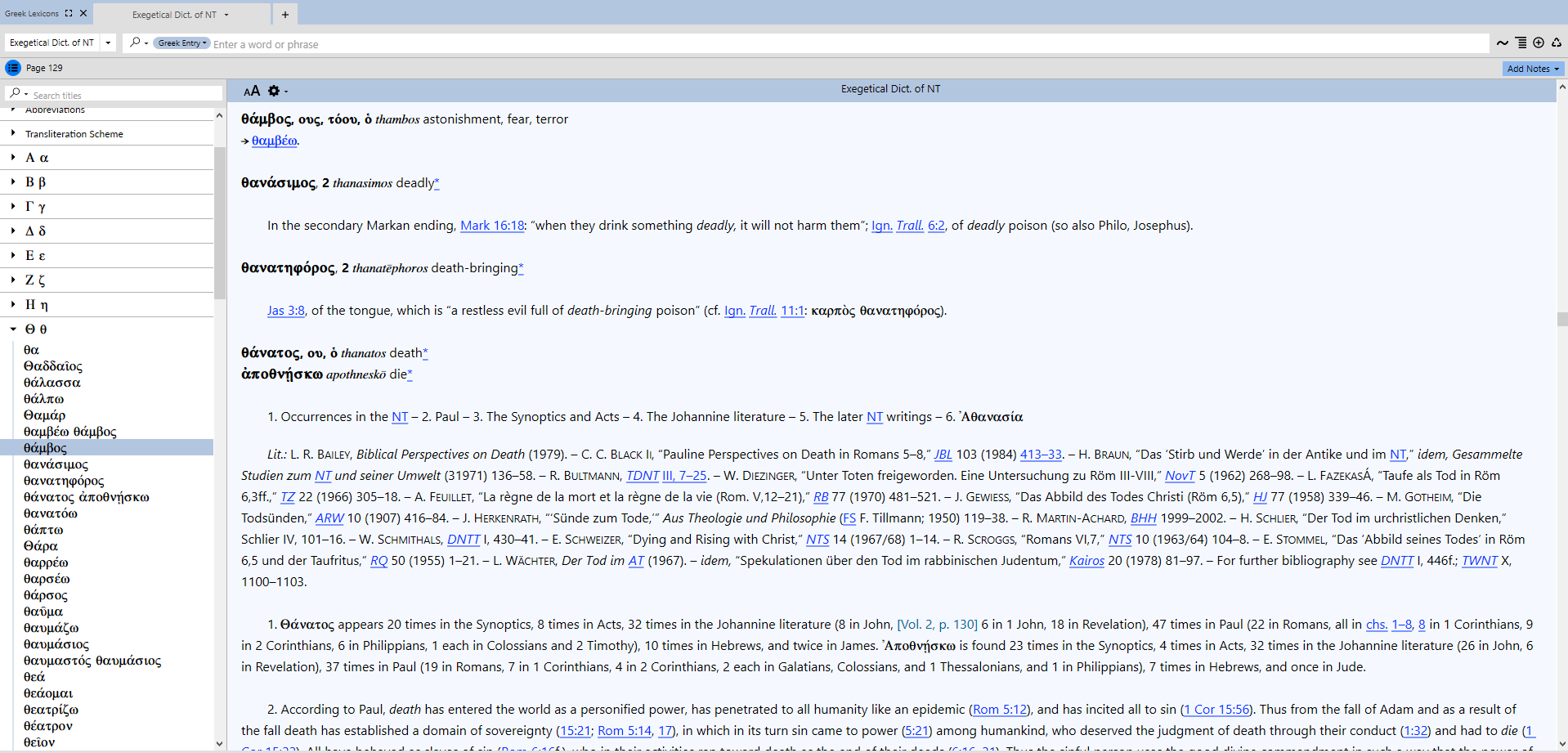This screenshot has width=1568, height=753.
Task: Open a new tab with plus button
Action: (284, 14)
